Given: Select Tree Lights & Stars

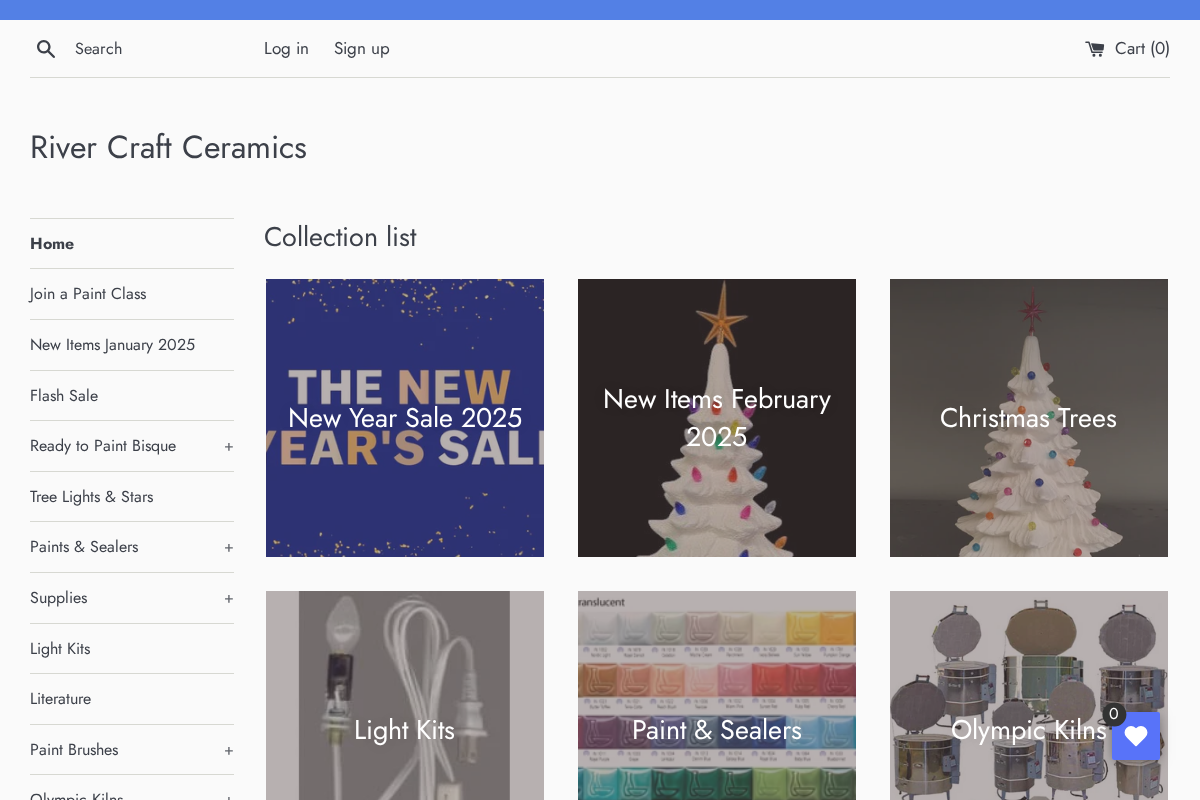Looking at the screenshot, I should (91, 496).
